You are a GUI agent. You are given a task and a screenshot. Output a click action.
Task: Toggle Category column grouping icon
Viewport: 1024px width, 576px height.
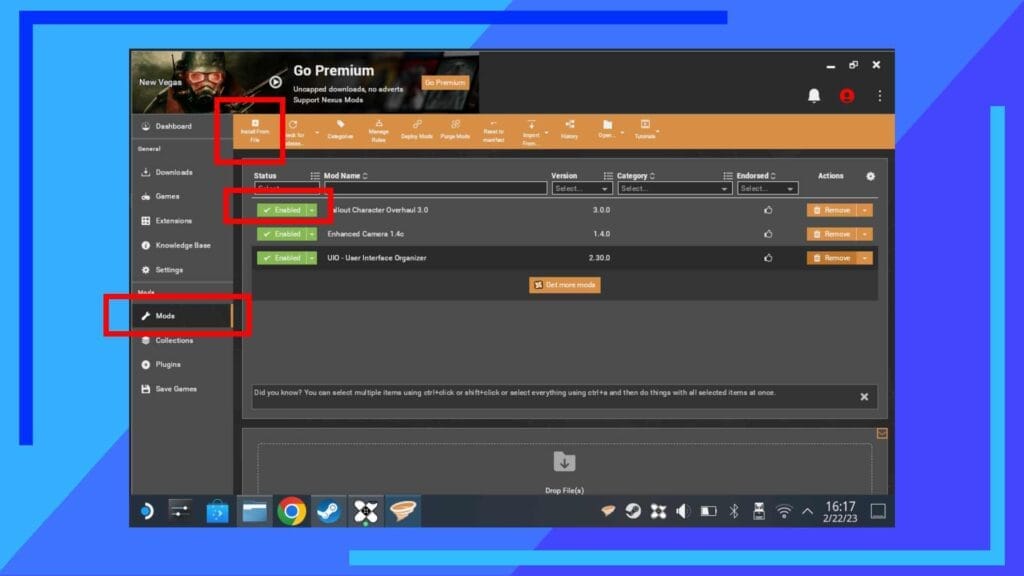(x=728, y=176)
